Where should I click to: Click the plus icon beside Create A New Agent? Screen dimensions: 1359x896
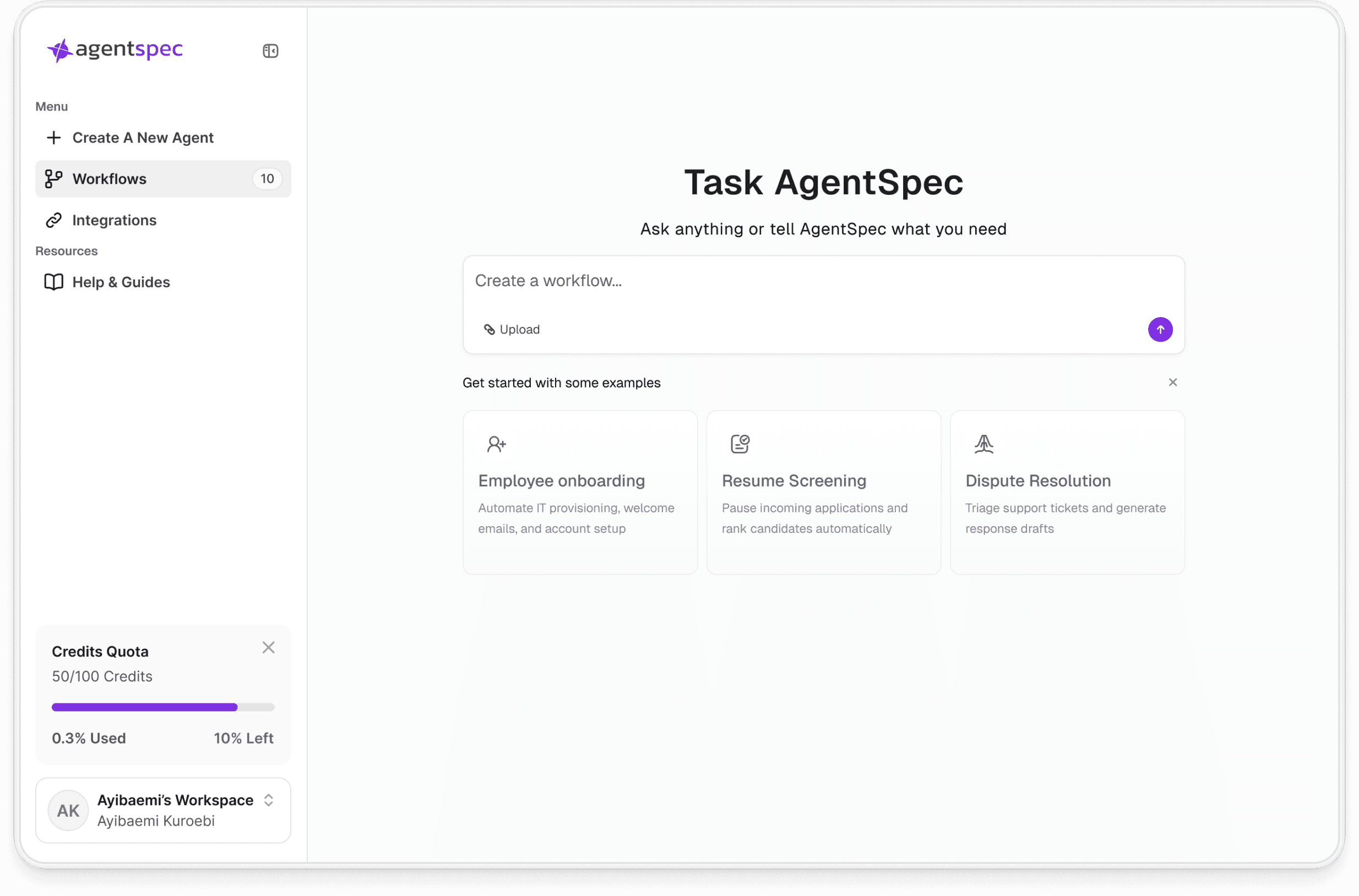54,138
